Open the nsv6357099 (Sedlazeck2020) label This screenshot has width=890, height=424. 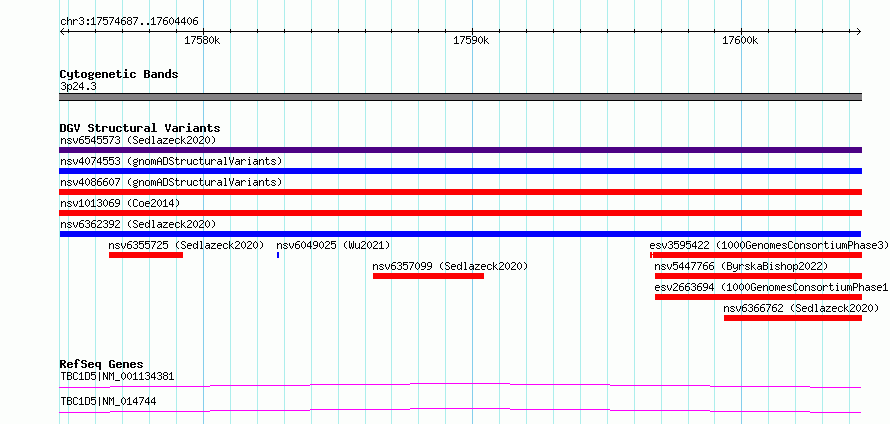tap(450, 266)
